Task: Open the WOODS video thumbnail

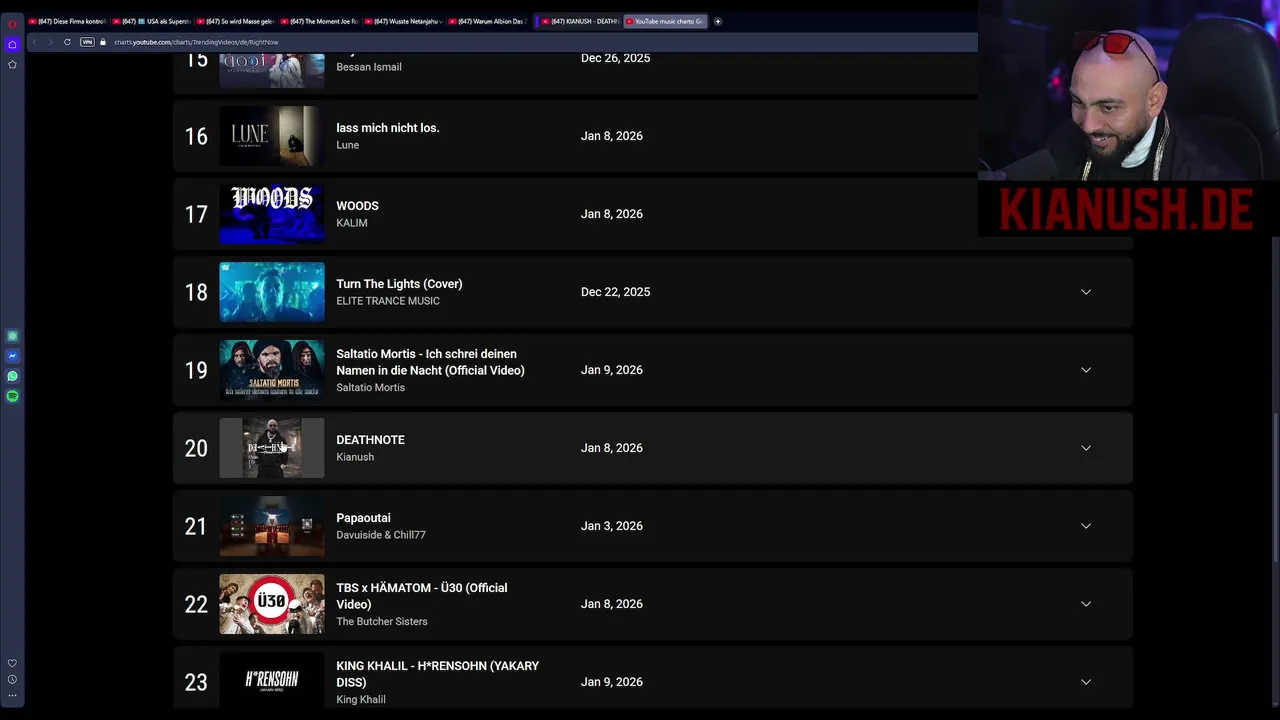Action: tap(272, 214)
